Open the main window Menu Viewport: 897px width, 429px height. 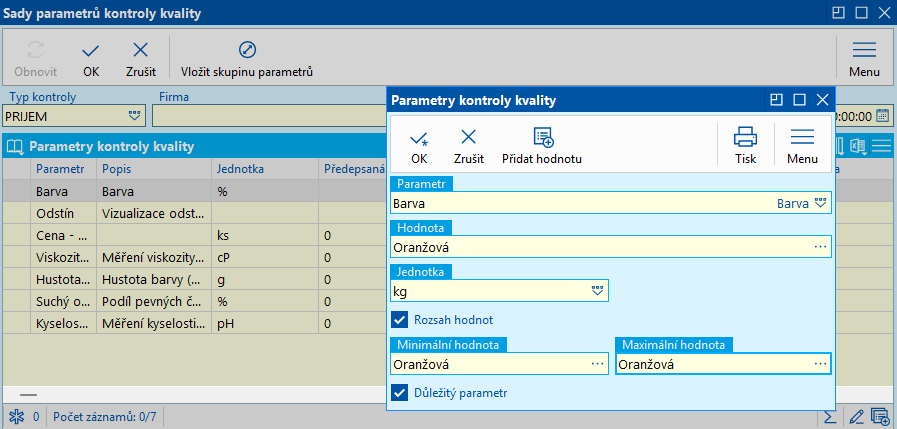click(x=864, y=57)
